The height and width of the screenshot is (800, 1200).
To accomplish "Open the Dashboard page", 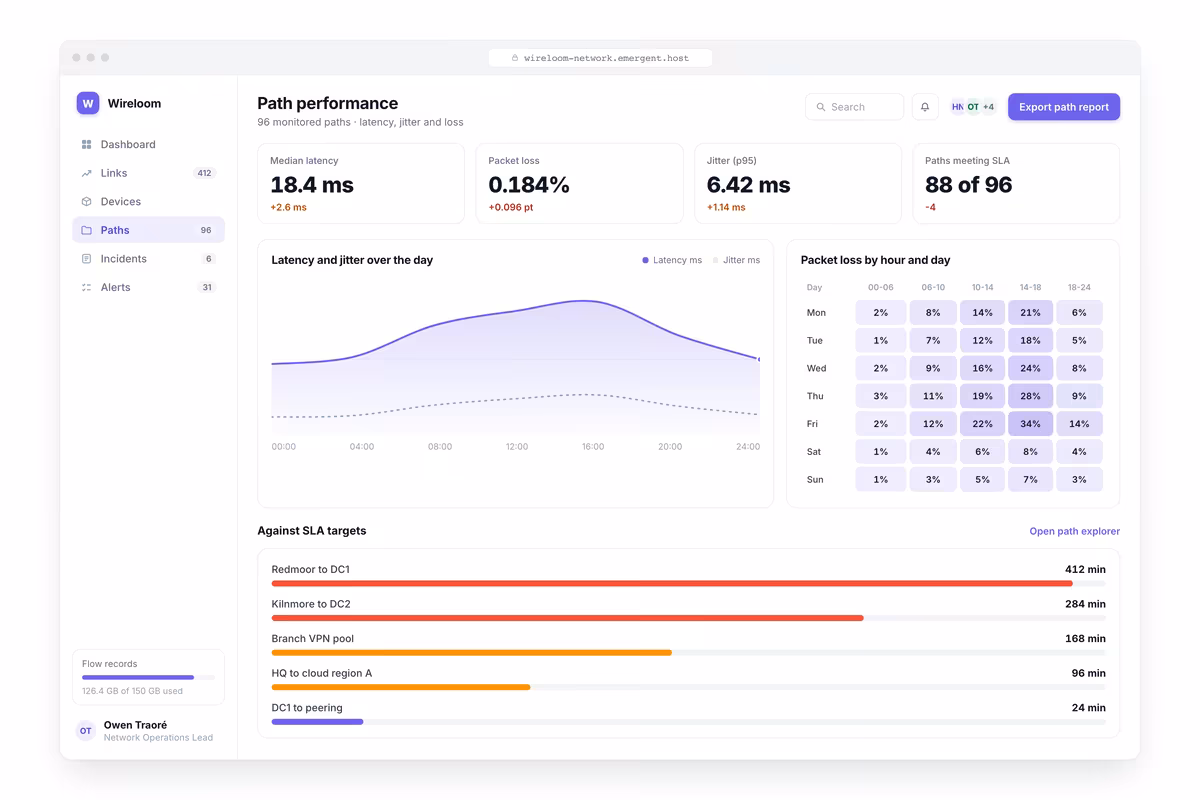I will pyautogui.click(x=148, y=145).
